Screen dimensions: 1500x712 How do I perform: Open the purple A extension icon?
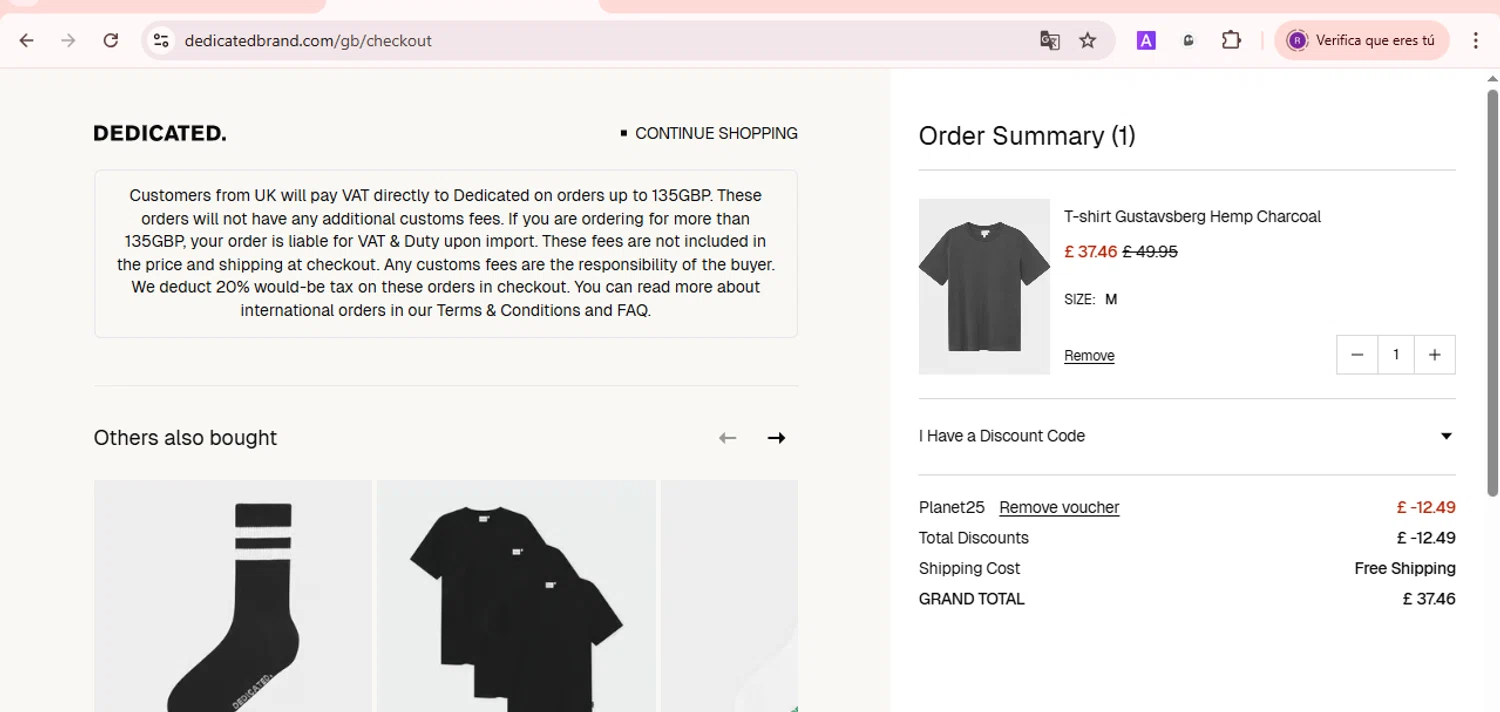point(1146,41)
